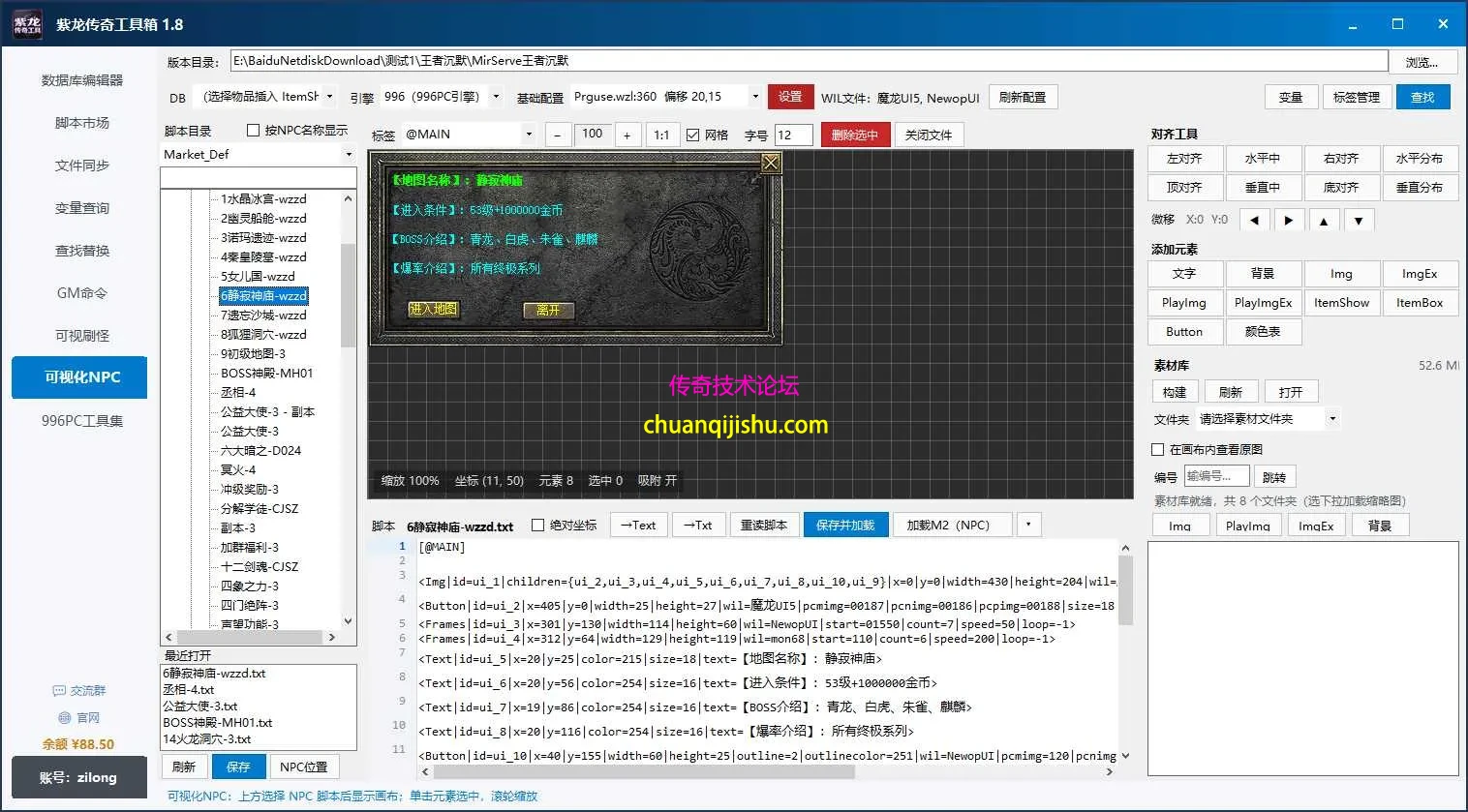Viewport: 1468px width, 812px height.
Task: Decrease zoom with the minus button
Action: pyautogui.click(x=557, y=135)
